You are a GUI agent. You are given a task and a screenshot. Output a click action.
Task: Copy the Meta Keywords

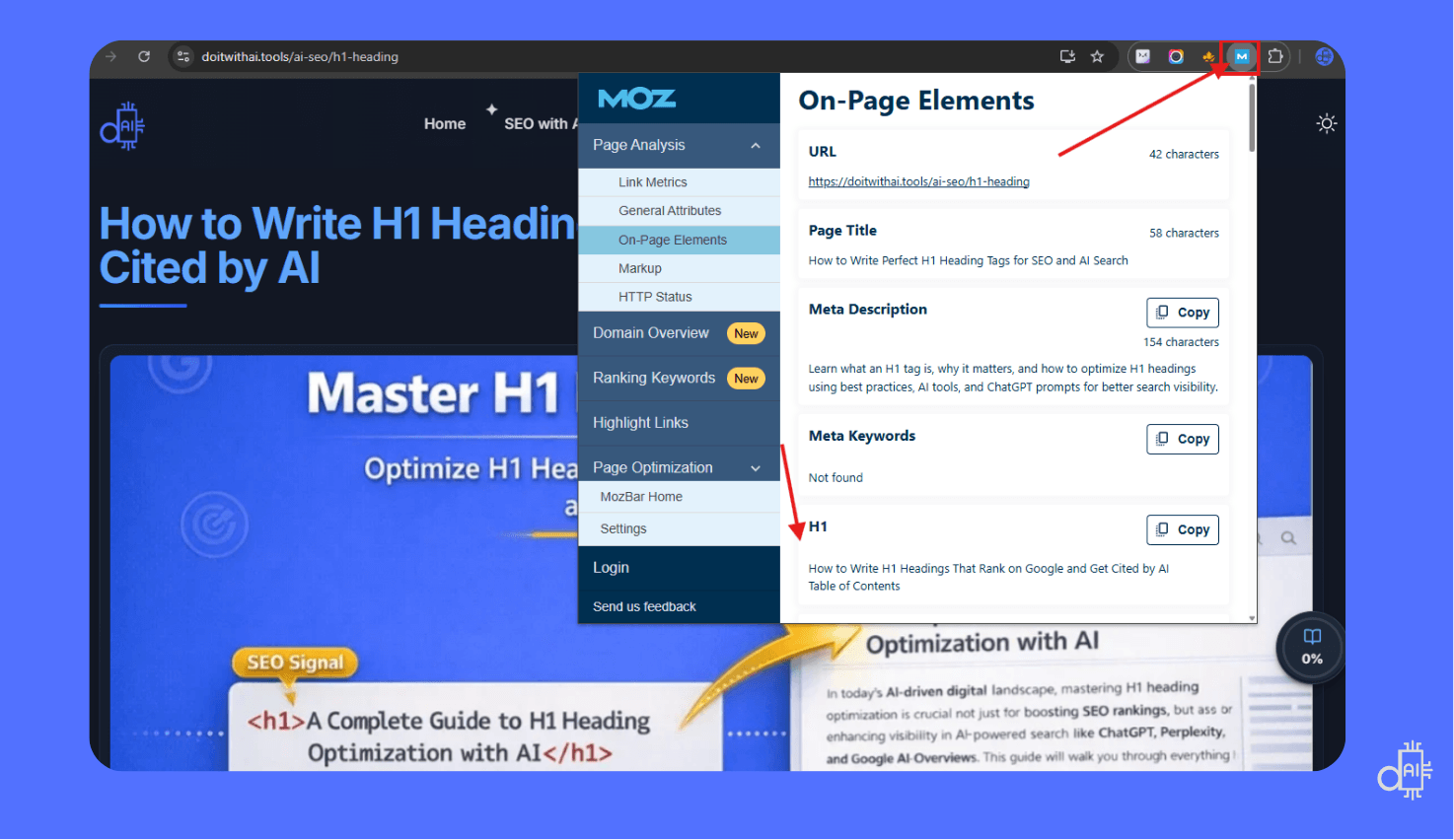pyautogui.click(x=1183, y=439)
